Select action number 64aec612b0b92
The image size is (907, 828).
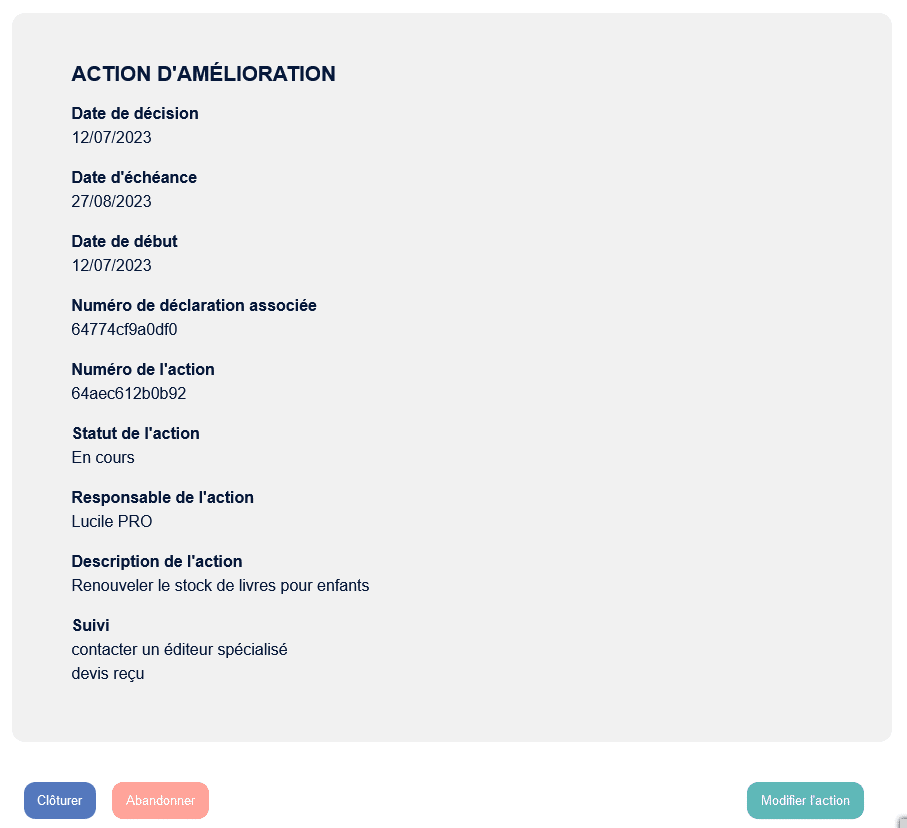[x=129, y=393]
